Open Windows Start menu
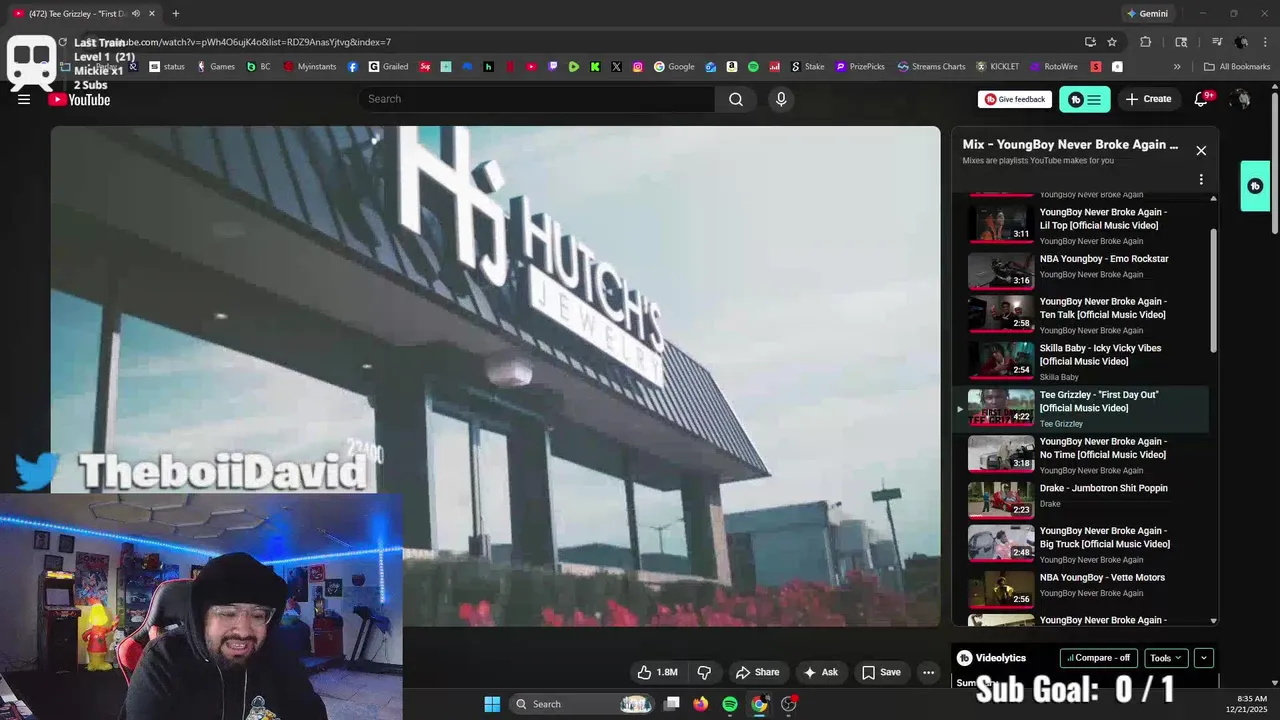 click(492, 704)
